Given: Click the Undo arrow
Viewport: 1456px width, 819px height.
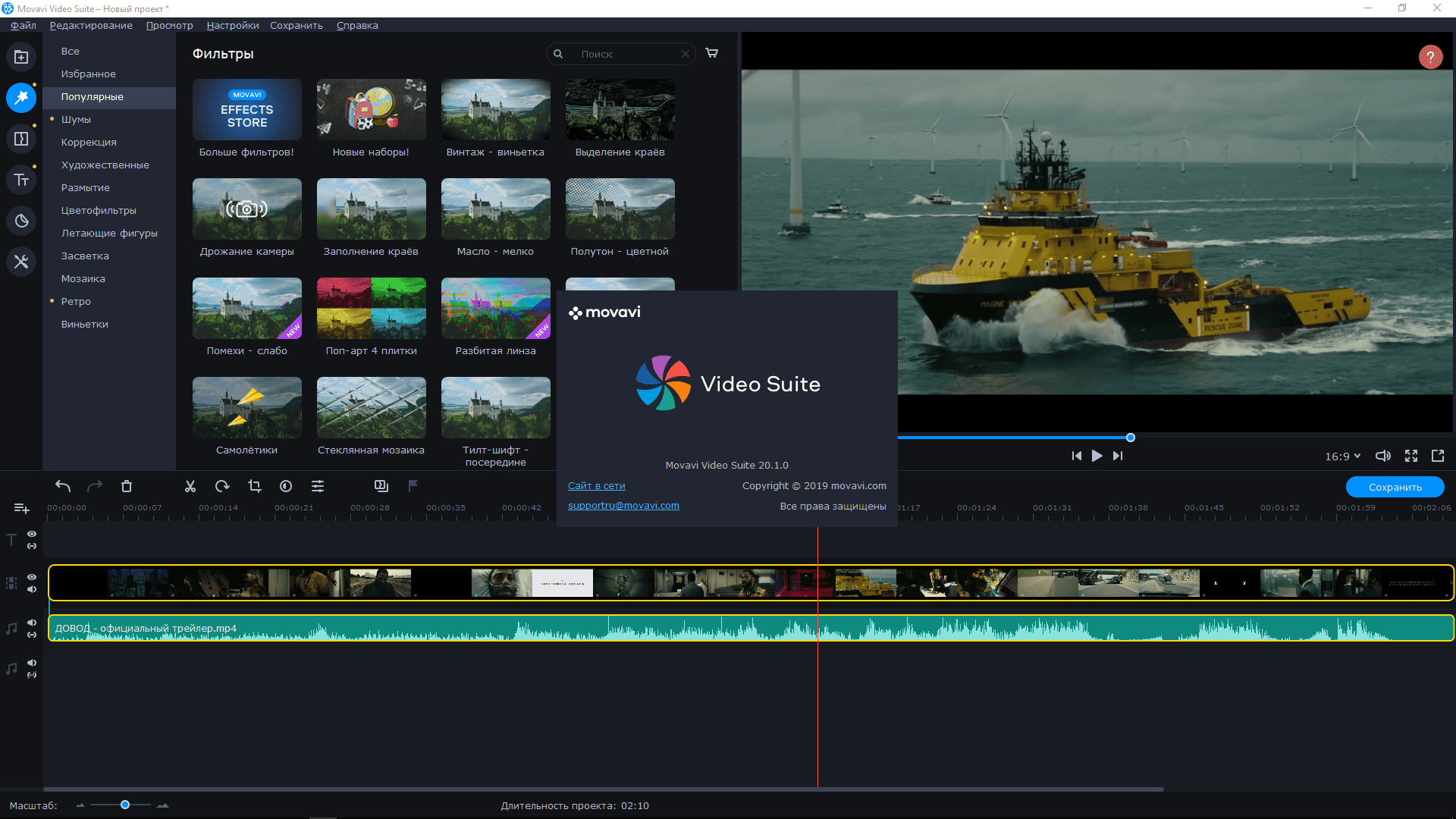Looking at the screenshot, I should click(x=63, y=486).
